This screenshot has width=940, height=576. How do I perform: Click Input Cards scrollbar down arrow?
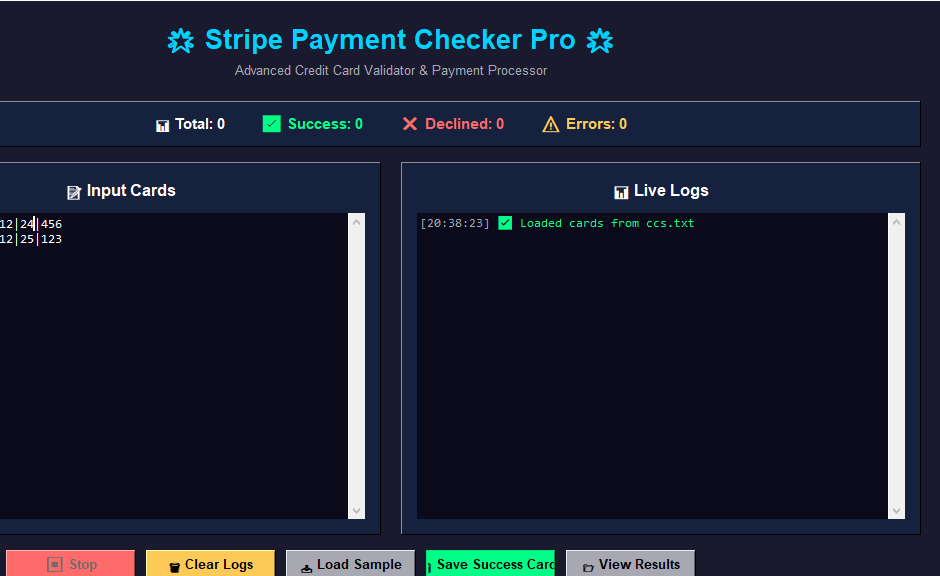(x=357, y=511)
